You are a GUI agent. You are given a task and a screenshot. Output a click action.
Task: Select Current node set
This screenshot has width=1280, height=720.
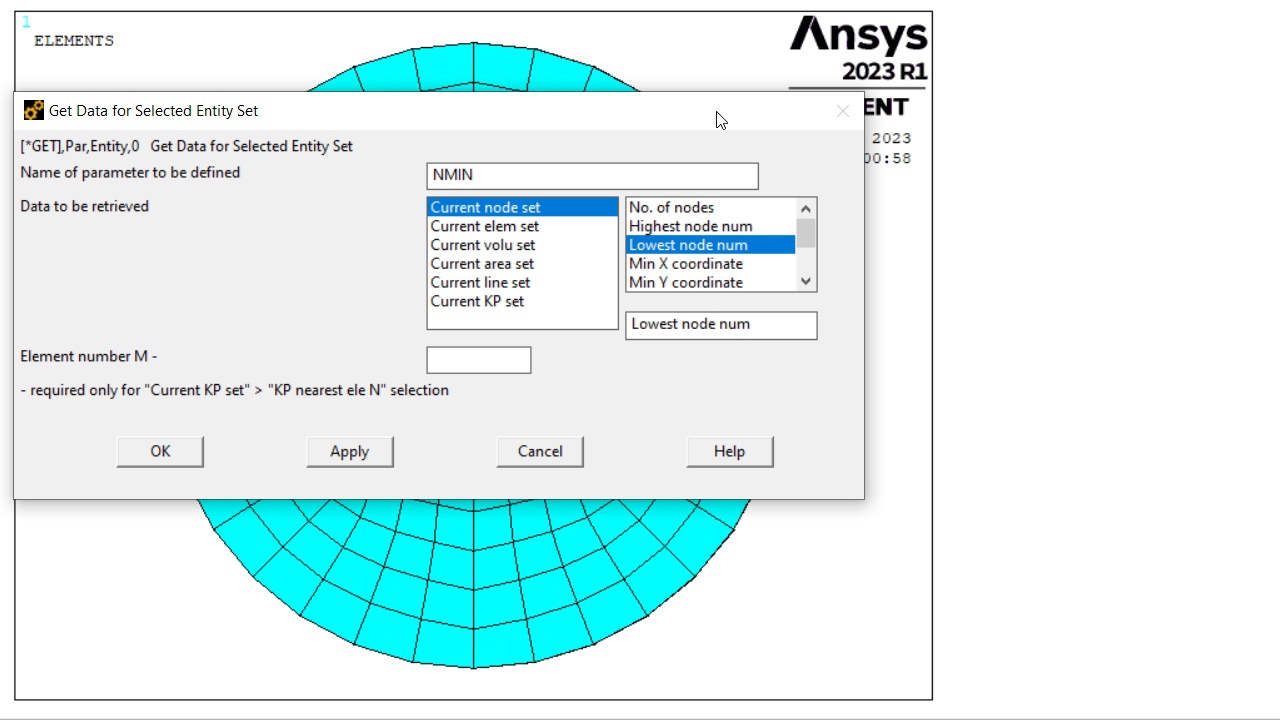pyautogui.click(x=523, y=207)
